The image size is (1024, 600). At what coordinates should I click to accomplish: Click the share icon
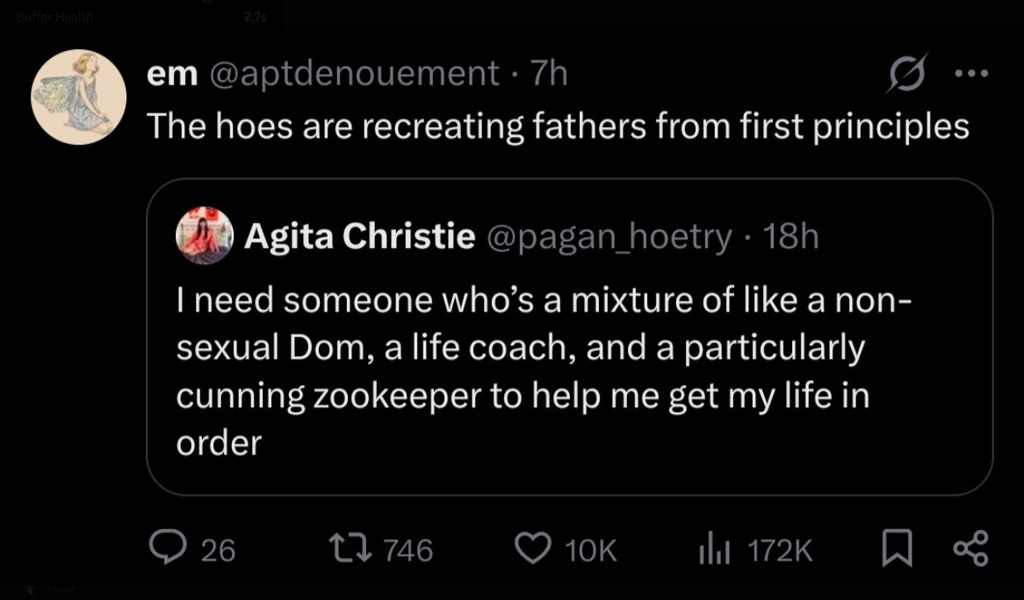tap(970, 548)
